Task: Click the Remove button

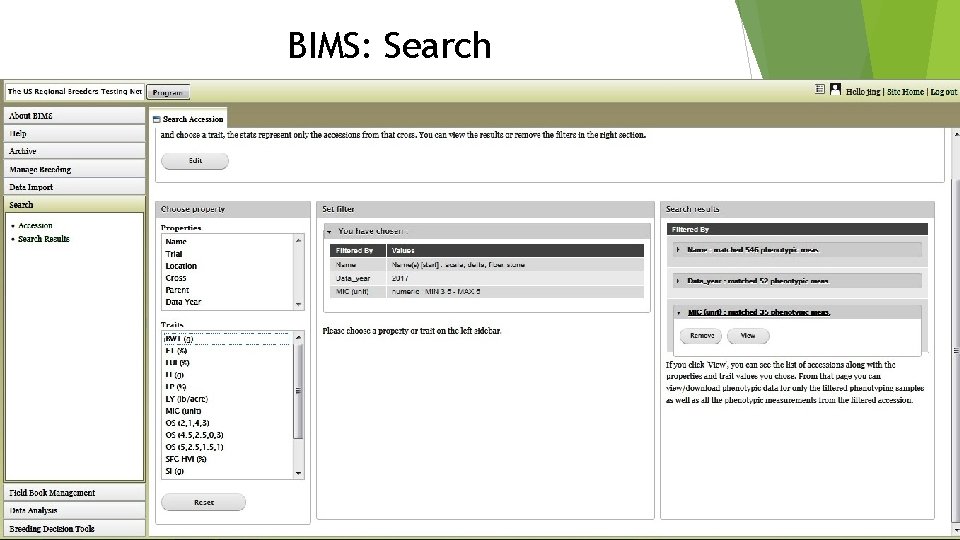Action: (x=701, y=336)
